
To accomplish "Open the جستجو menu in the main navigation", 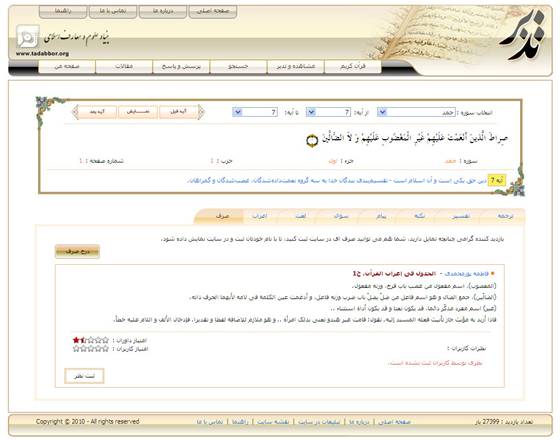I will (238, 67).
